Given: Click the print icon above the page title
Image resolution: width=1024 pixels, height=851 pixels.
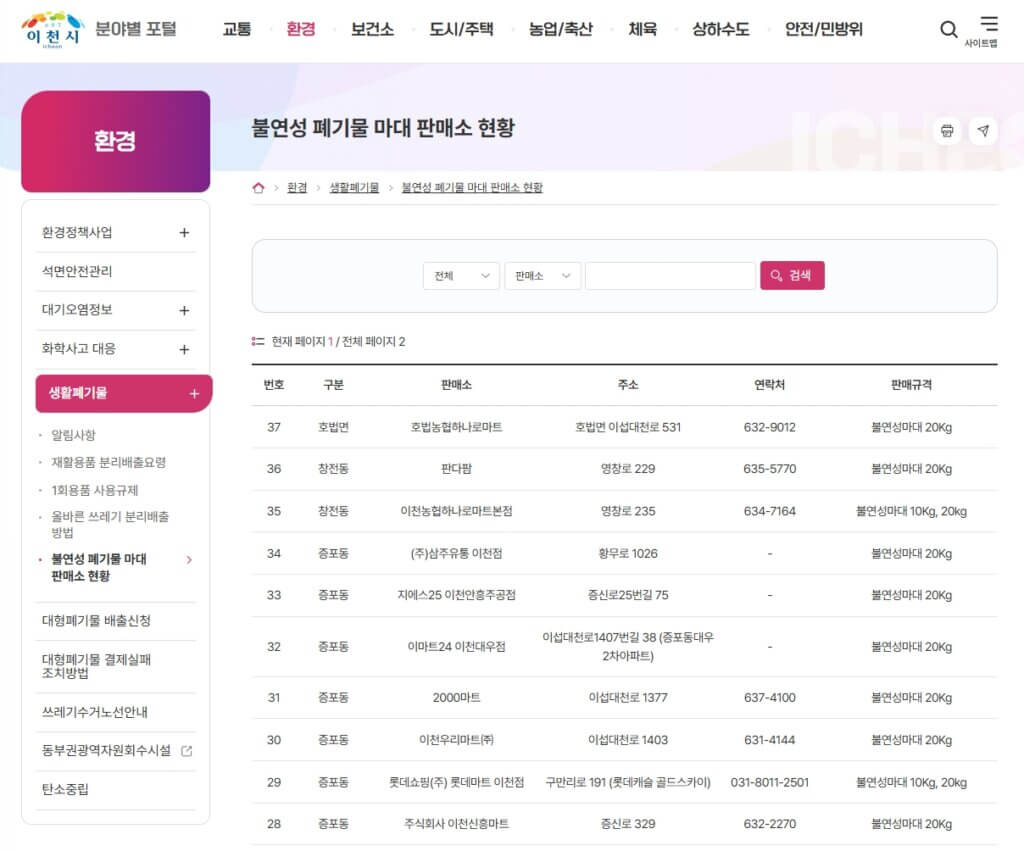Looking at the screenshot, I should click(x=948, y=130).
